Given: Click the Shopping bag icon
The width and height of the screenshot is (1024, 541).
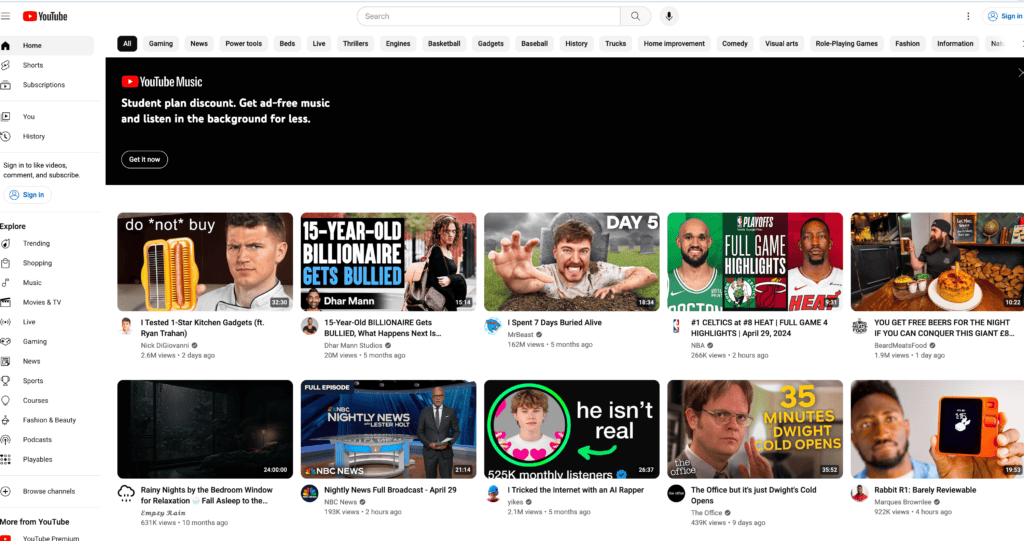Looking at the screenshot, I should [6, 263].
